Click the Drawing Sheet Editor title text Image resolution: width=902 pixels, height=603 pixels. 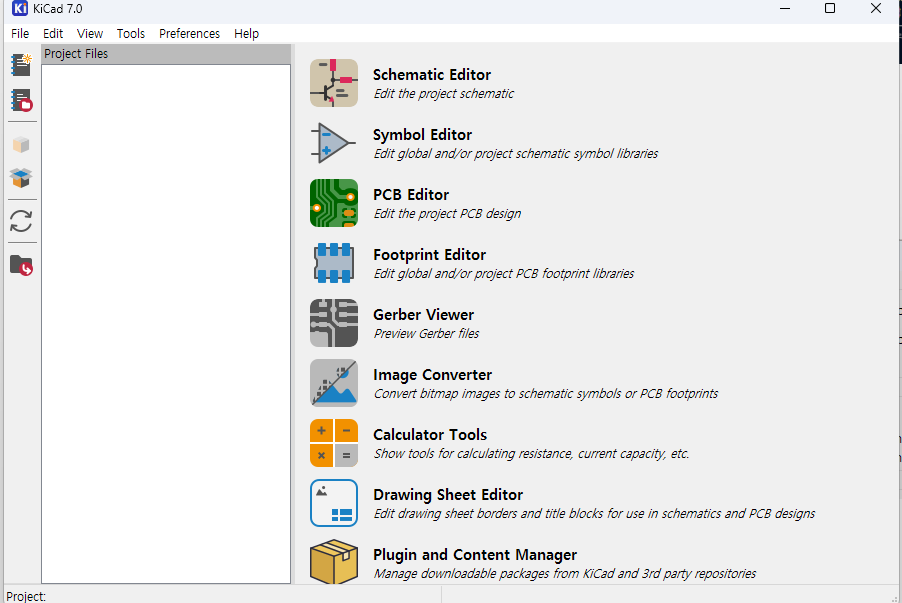coord(448,495)
